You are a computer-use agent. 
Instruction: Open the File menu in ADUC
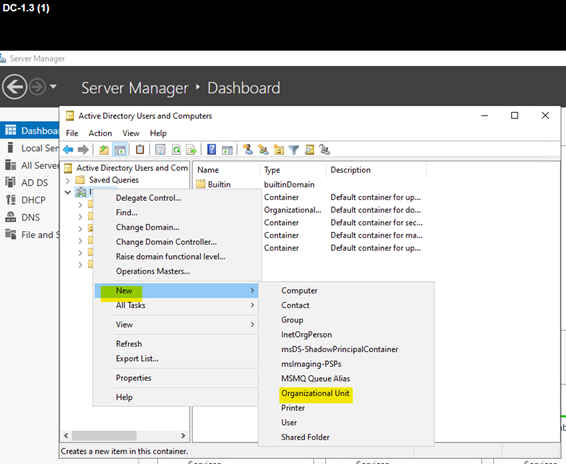(x=72, y=133)
